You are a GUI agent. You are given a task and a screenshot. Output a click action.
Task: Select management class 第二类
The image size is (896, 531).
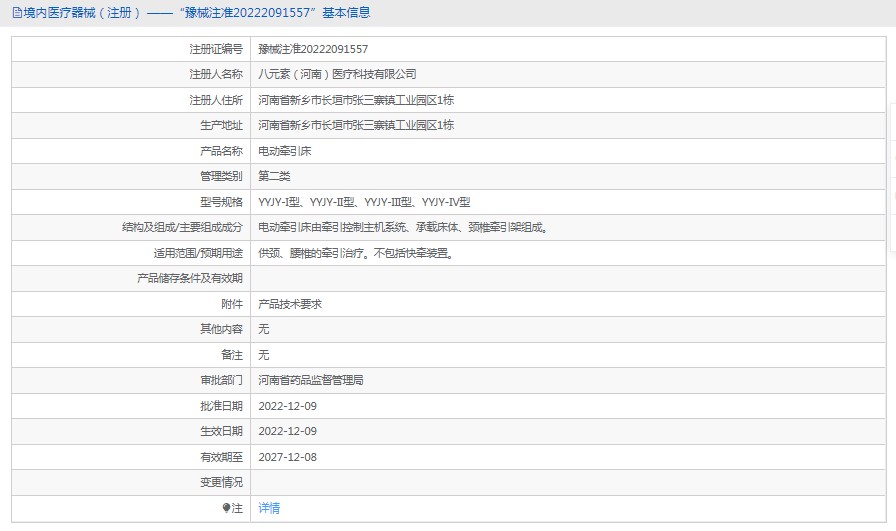(x=274, y=176)
